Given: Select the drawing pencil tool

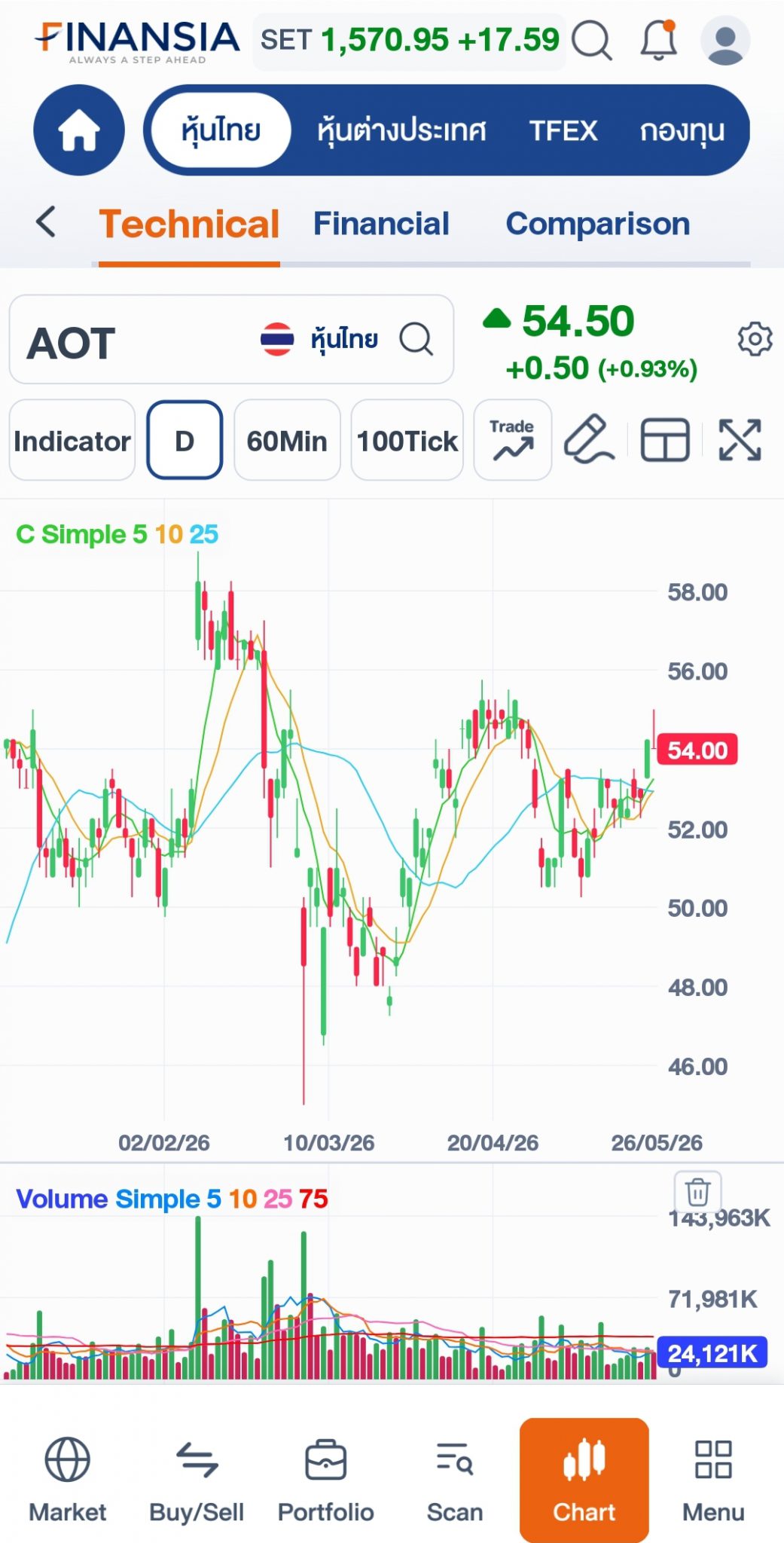Looking at the screenshot, I should (589, 438).
